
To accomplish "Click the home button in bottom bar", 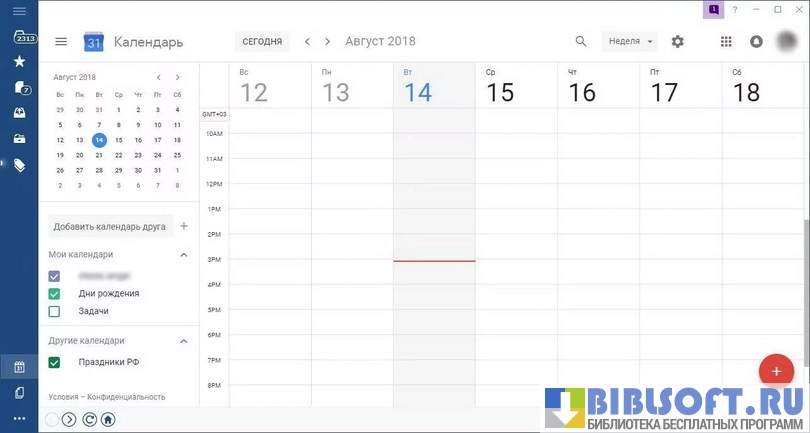I will (108, 420).
